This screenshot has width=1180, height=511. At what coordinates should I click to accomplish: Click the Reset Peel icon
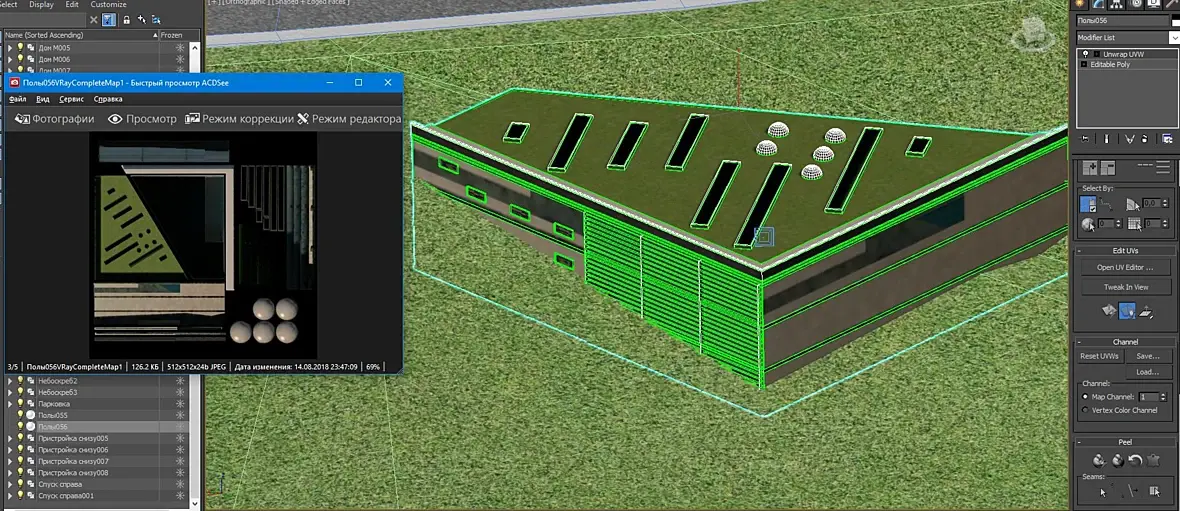pyautogui.click(x=1135, y=461)
